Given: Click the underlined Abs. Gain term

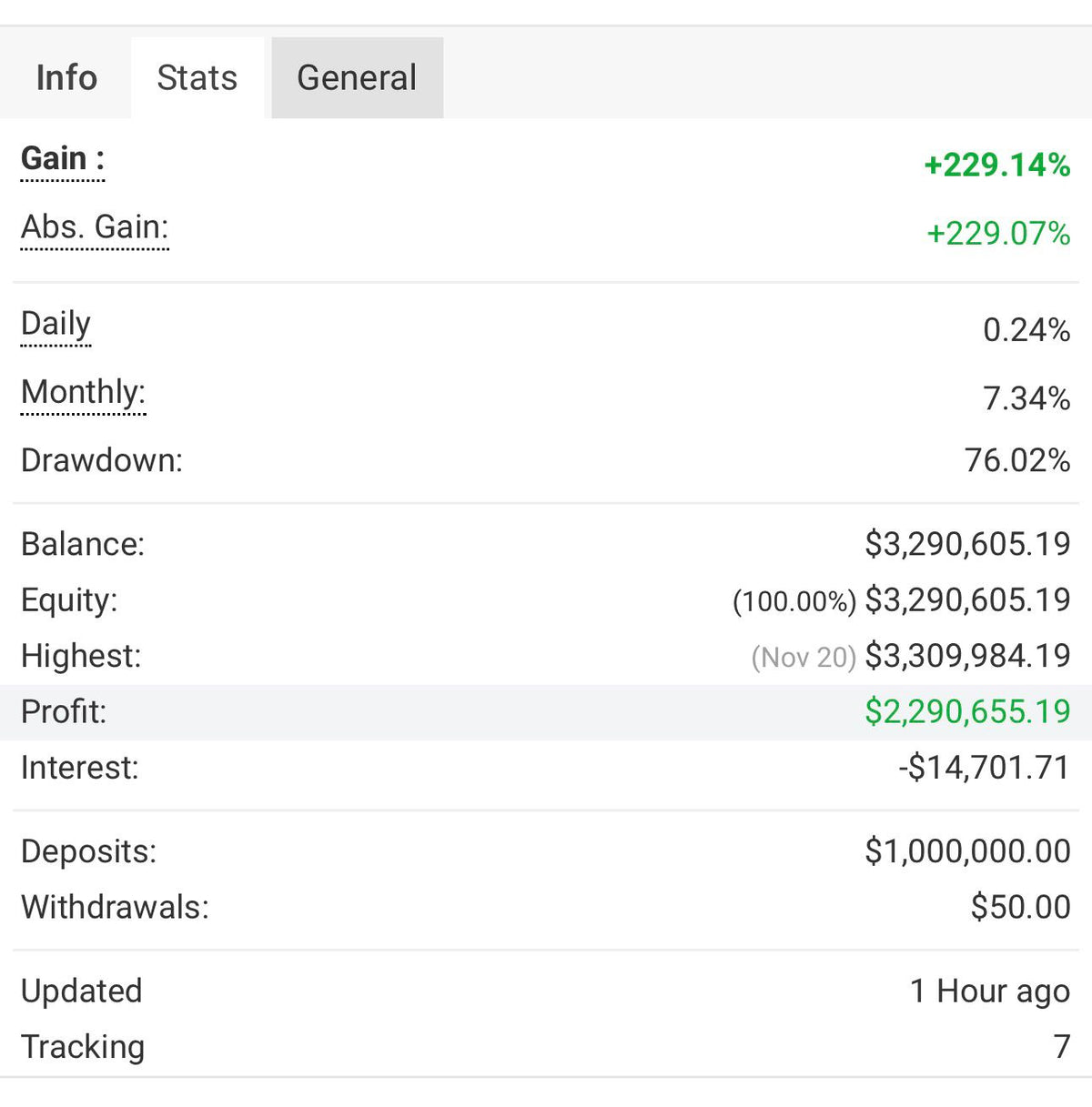Looking at the screenshot, I should [x=94, y=227].
